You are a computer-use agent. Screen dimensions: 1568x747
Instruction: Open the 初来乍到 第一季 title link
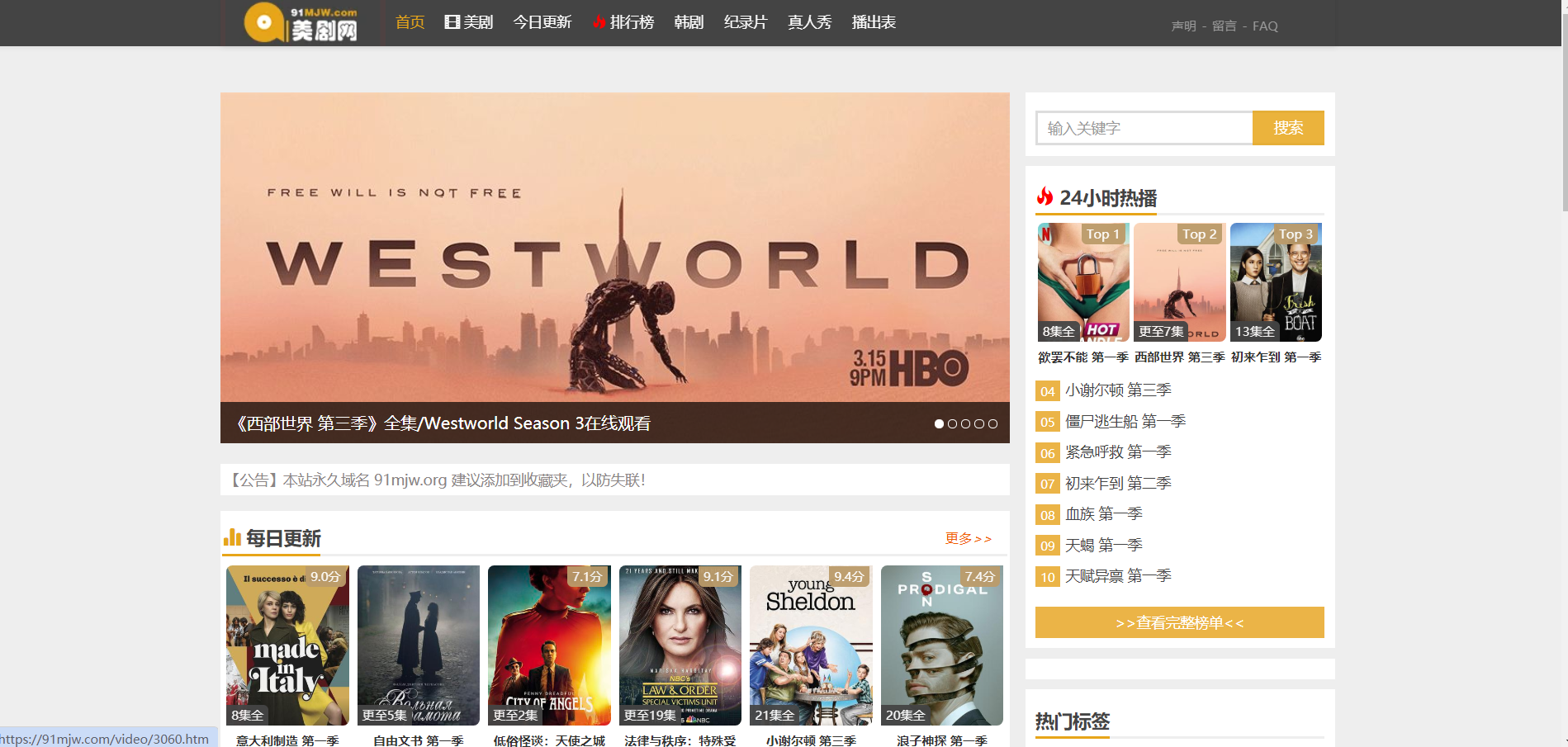(1277, 357)
